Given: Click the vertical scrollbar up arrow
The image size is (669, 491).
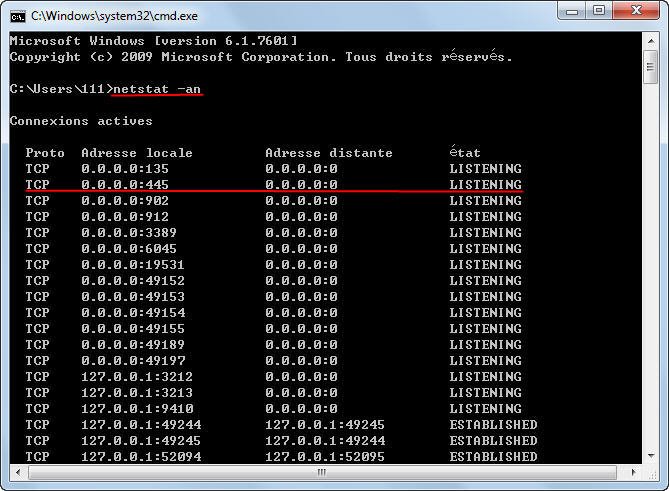Looking at the screenshot, I should [x=651, y=41].
